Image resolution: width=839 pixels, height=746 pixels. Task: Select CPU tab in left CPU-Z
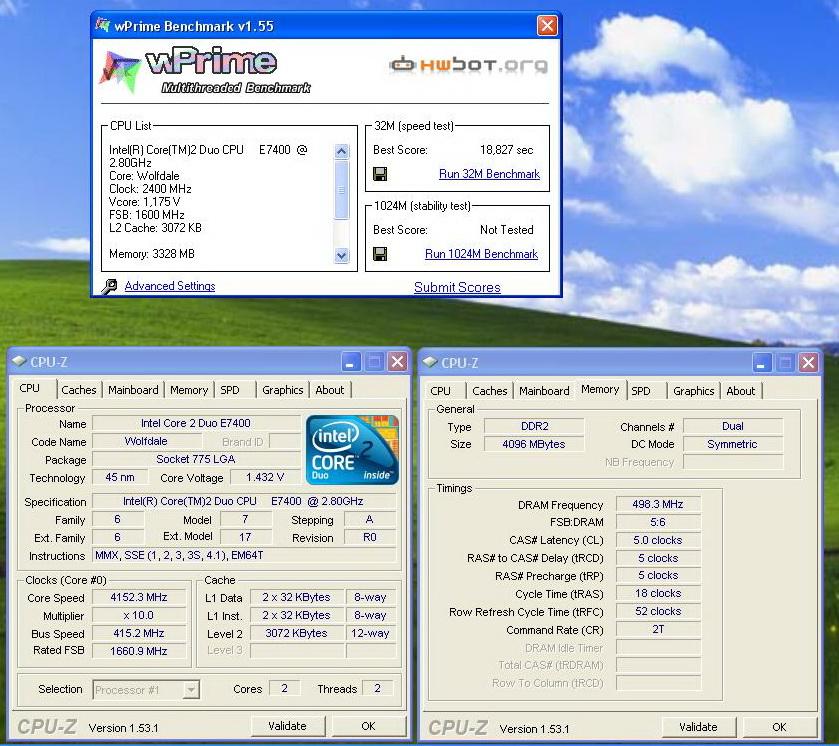point(30,388)
